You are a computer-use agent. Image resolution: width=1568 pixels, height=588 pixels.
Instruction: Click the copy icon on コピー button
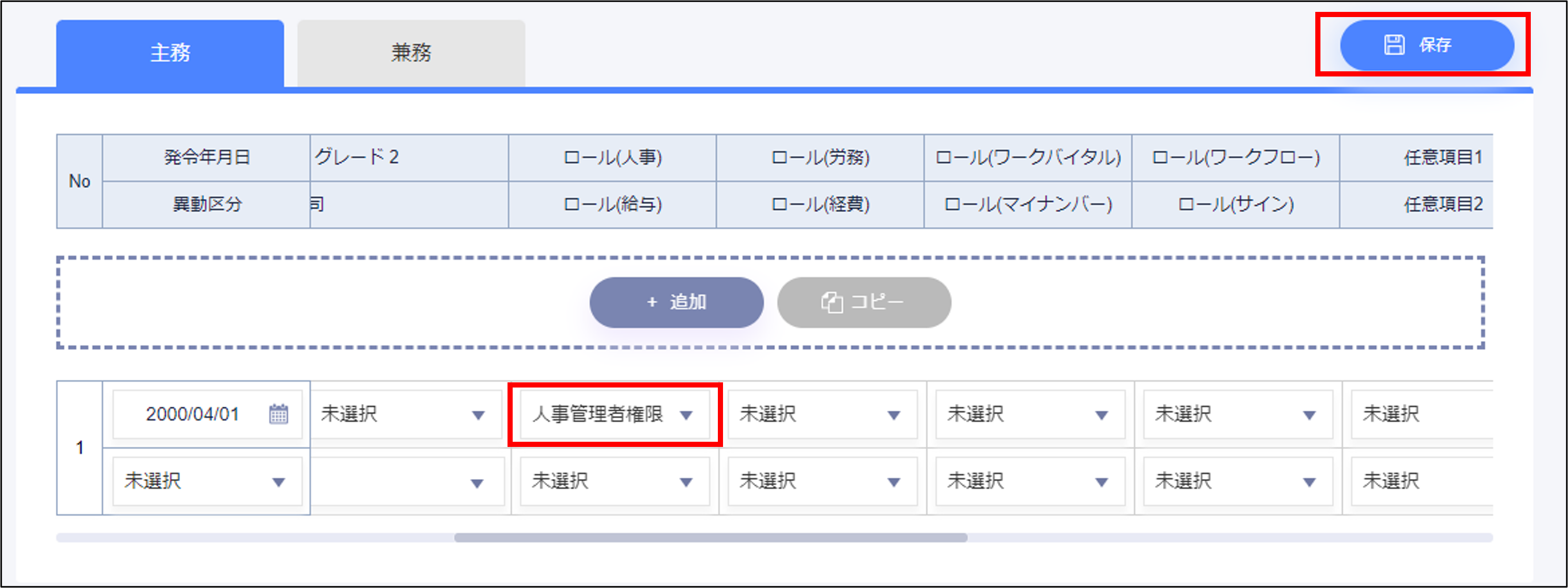click(x=832, y=302)
